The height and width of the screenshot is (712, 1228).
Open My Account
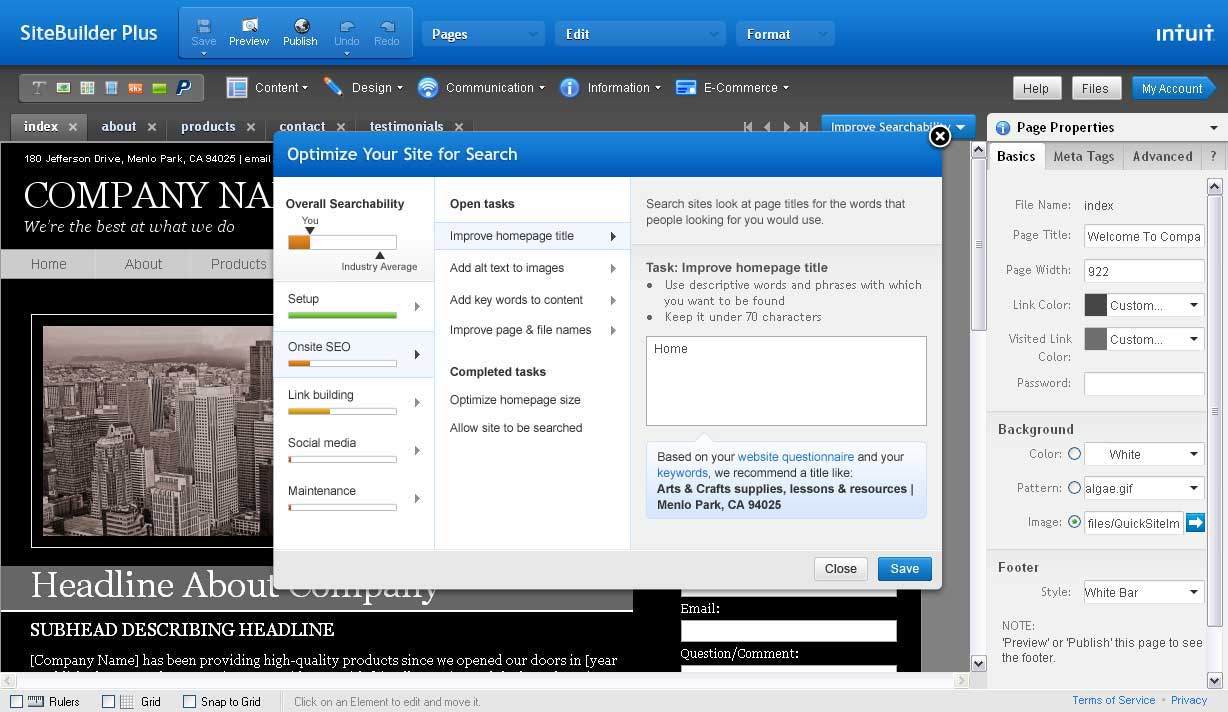(x=1172, y=88)
